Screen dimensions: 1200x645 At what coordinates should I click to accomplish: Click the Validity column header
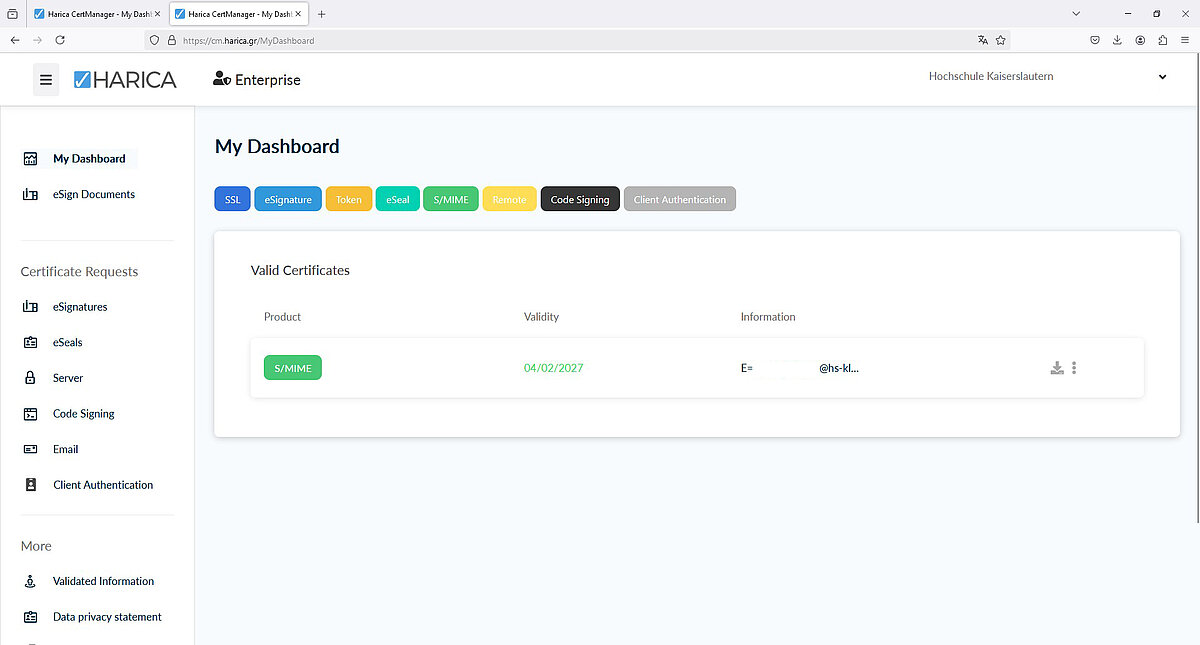(541, 317)
